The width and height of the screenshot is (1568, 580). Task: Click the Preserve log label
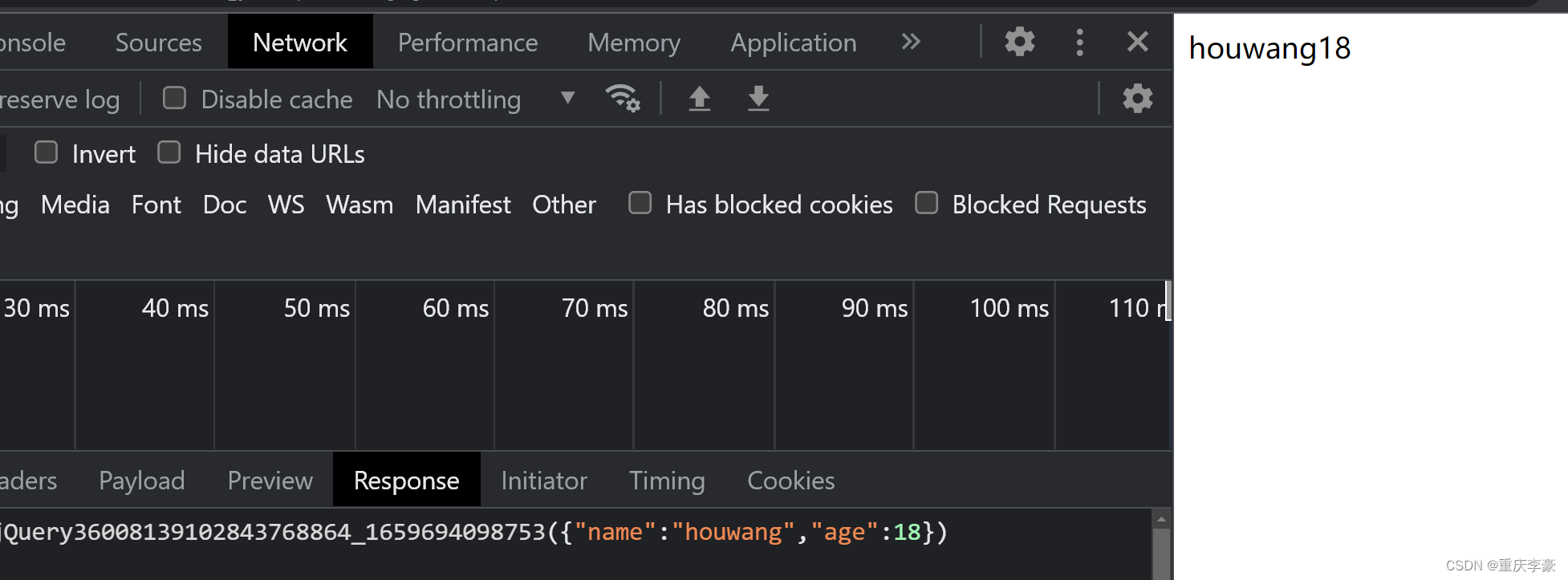coord(60,100)
